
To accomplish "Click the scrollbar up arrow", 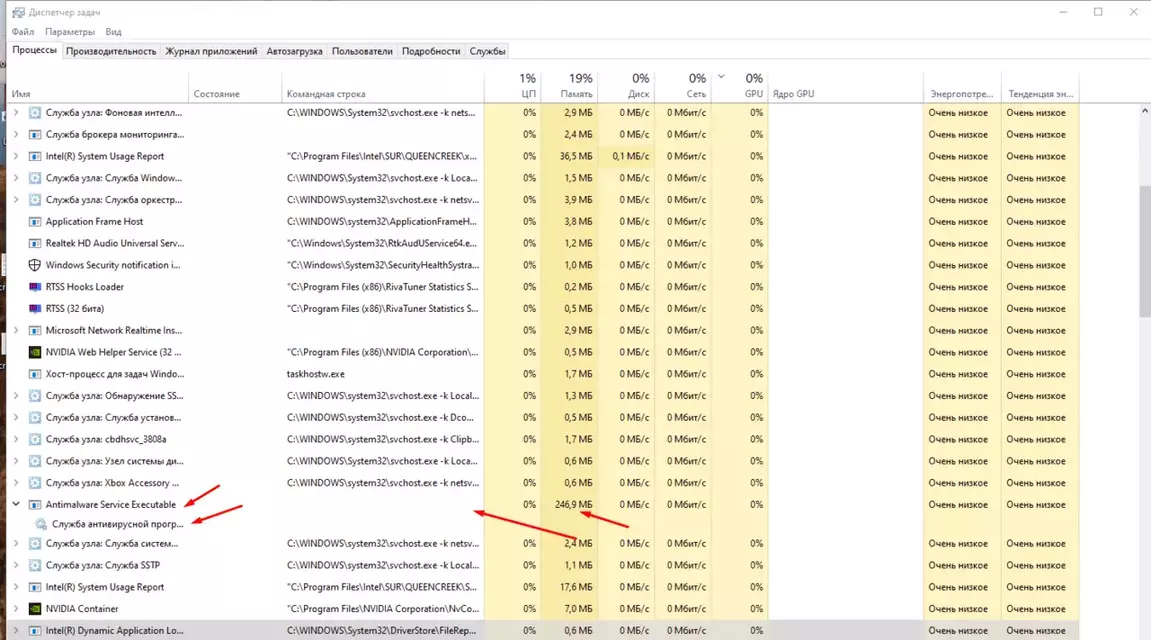I will coord(1144,111).
